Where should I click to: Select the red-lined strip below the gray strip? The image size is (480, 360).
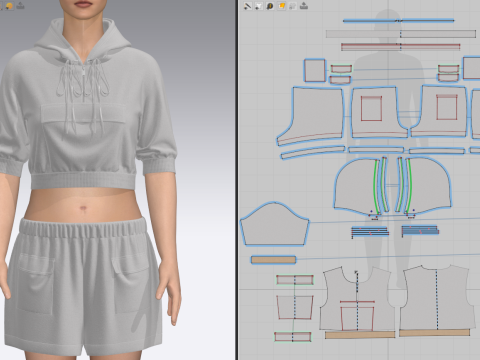pos(400,47)
